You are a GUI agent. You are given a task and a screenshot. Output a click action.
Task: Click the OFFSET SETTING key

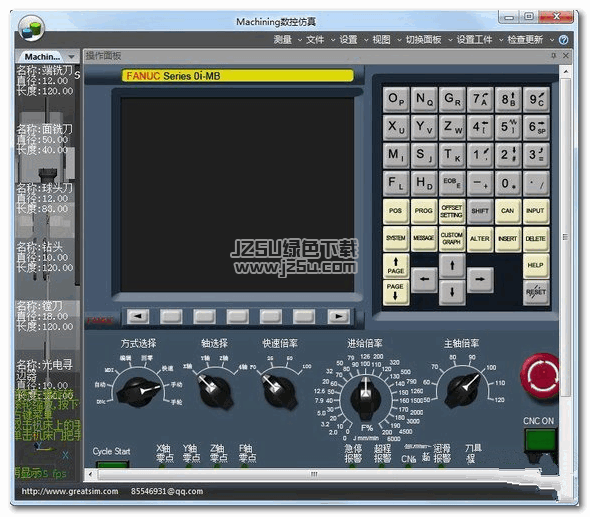tap(452, 211)
